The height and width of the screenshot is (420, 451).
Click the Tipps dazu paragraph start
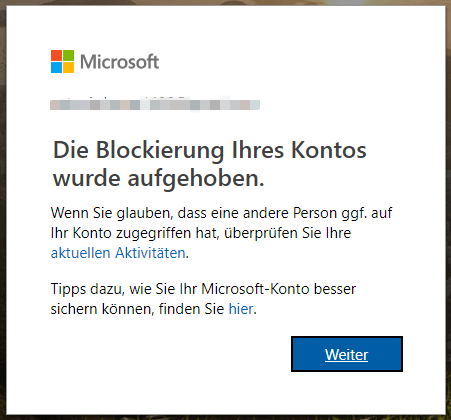coord(87,289)
